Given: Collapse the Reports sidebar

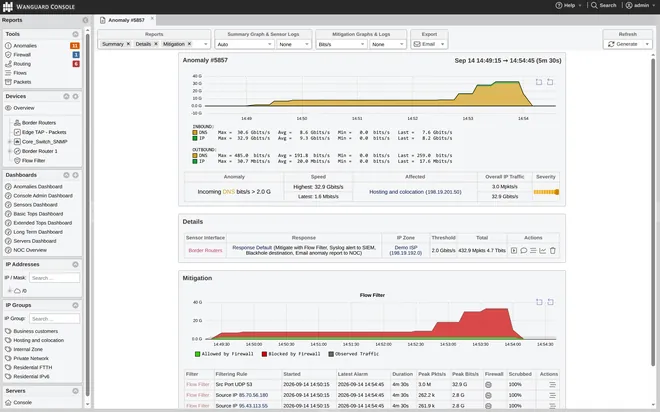Looking at the screenshot, I should 85,20.
